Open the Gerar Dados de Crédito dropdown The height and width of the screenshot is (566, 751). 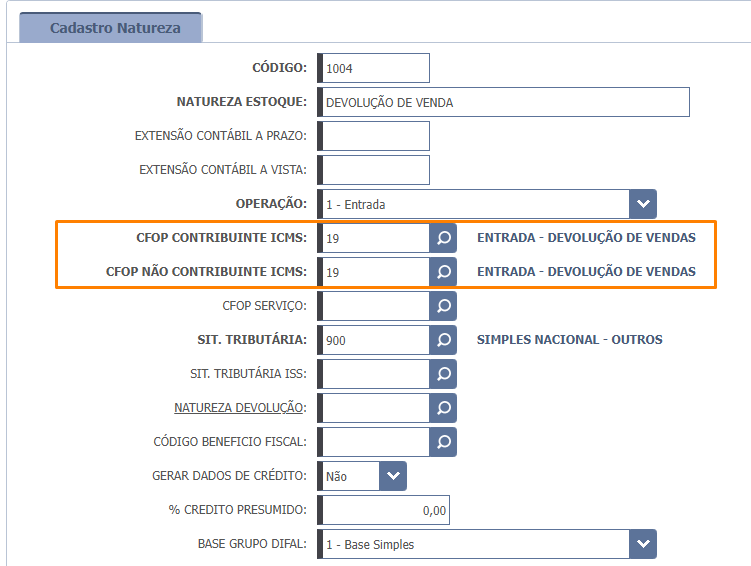393,476
